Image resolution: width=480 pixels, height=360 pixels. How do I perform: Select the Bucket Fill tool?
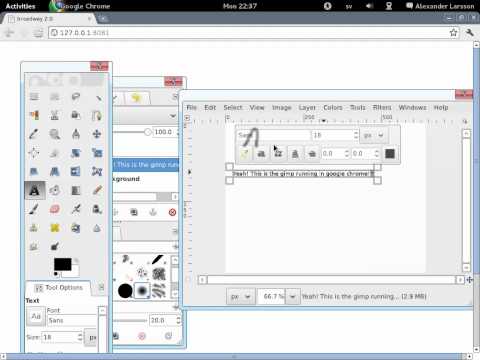pyautogui.click(x=55, y=190)
